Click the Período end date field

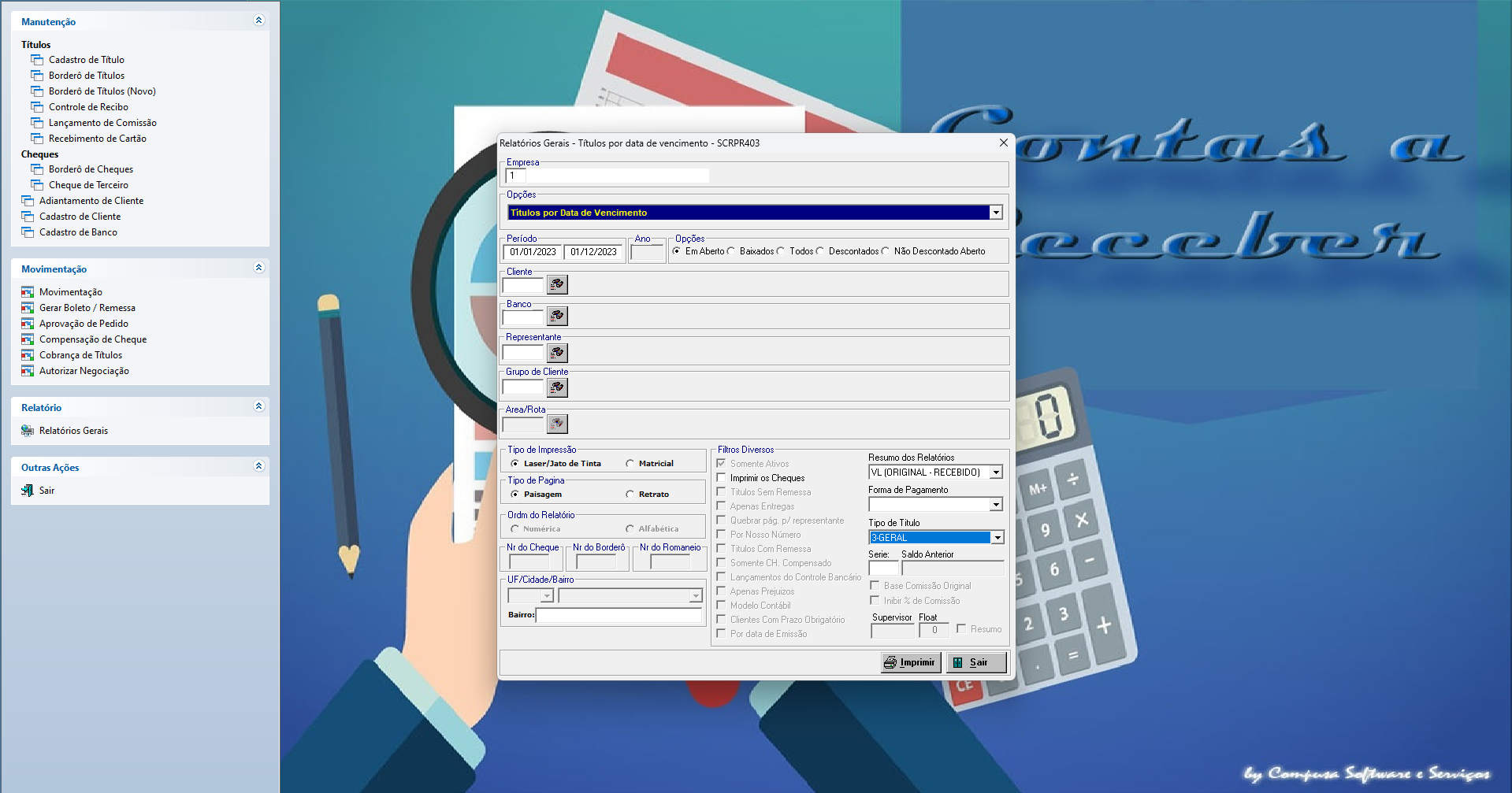[594, 252]
